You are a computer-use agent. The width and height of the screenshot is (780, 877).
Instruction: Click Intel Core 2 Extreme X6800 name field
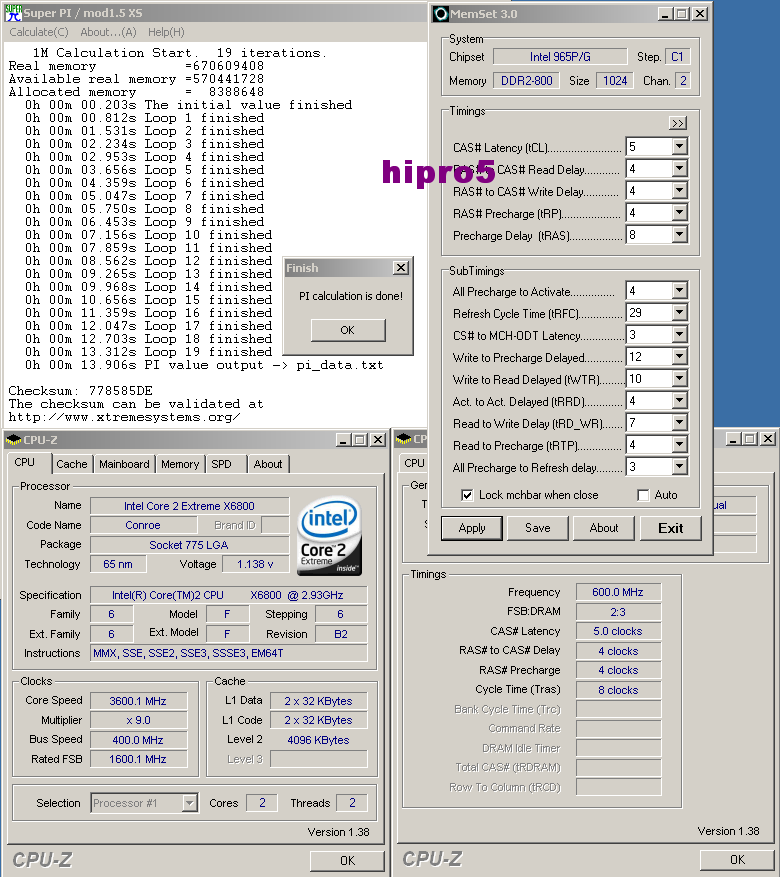[x=189, y=506]
